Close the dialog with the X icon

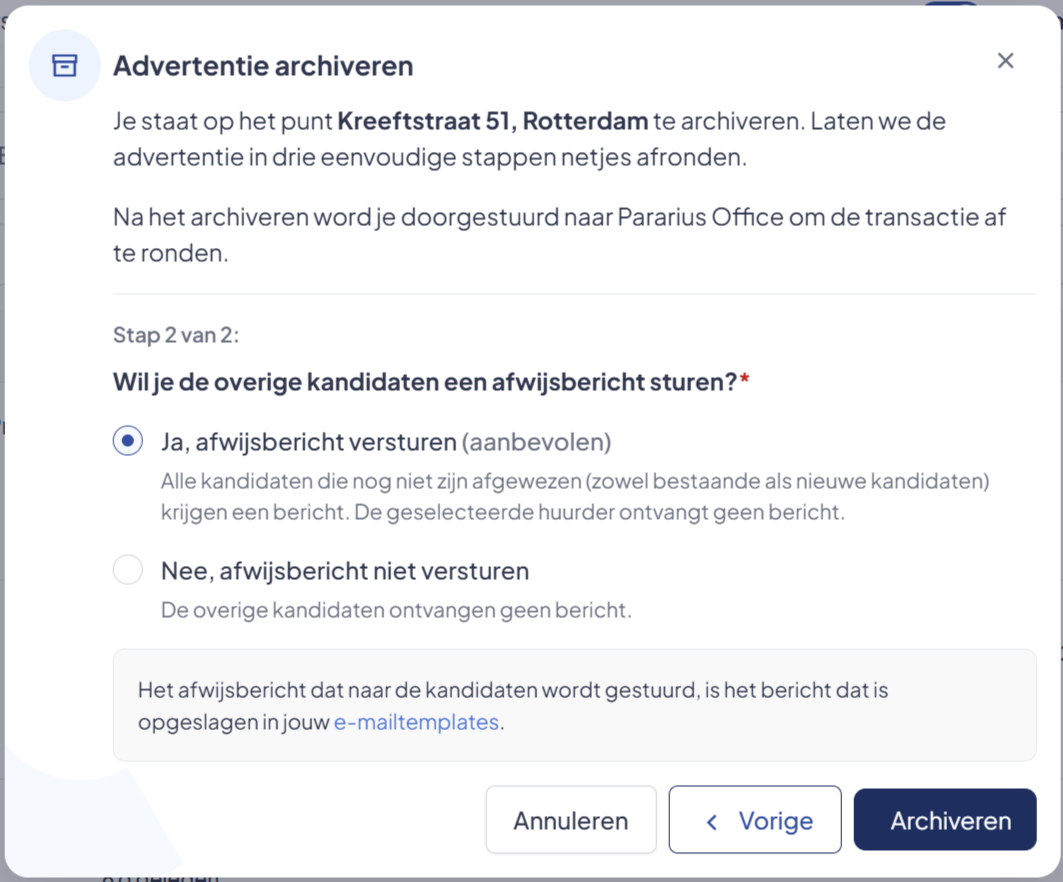point(1005,61)
